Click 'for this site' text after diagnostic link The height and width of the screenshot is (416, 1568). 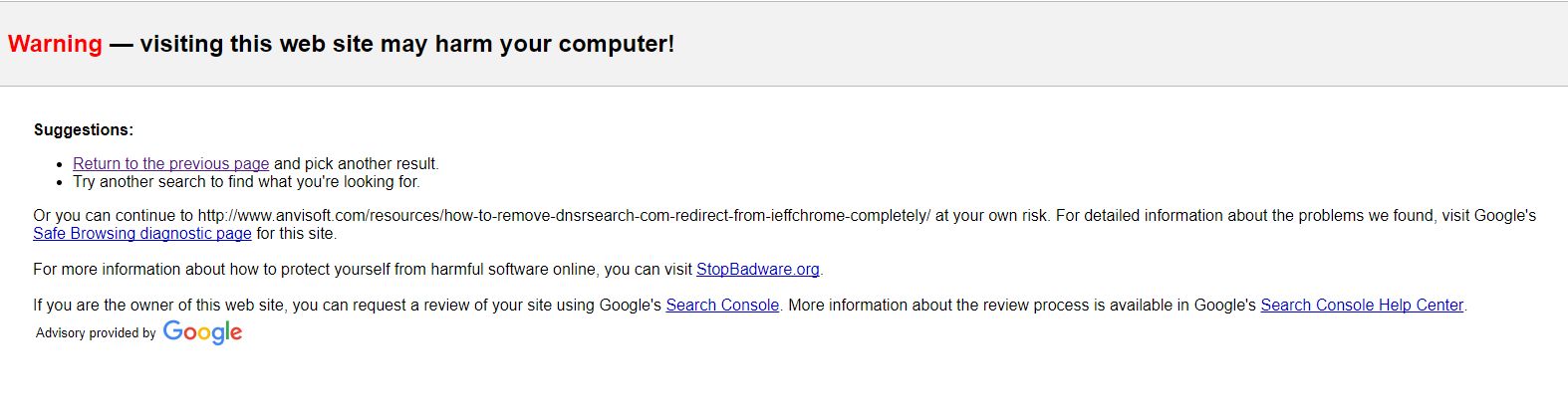coord(296,233)
